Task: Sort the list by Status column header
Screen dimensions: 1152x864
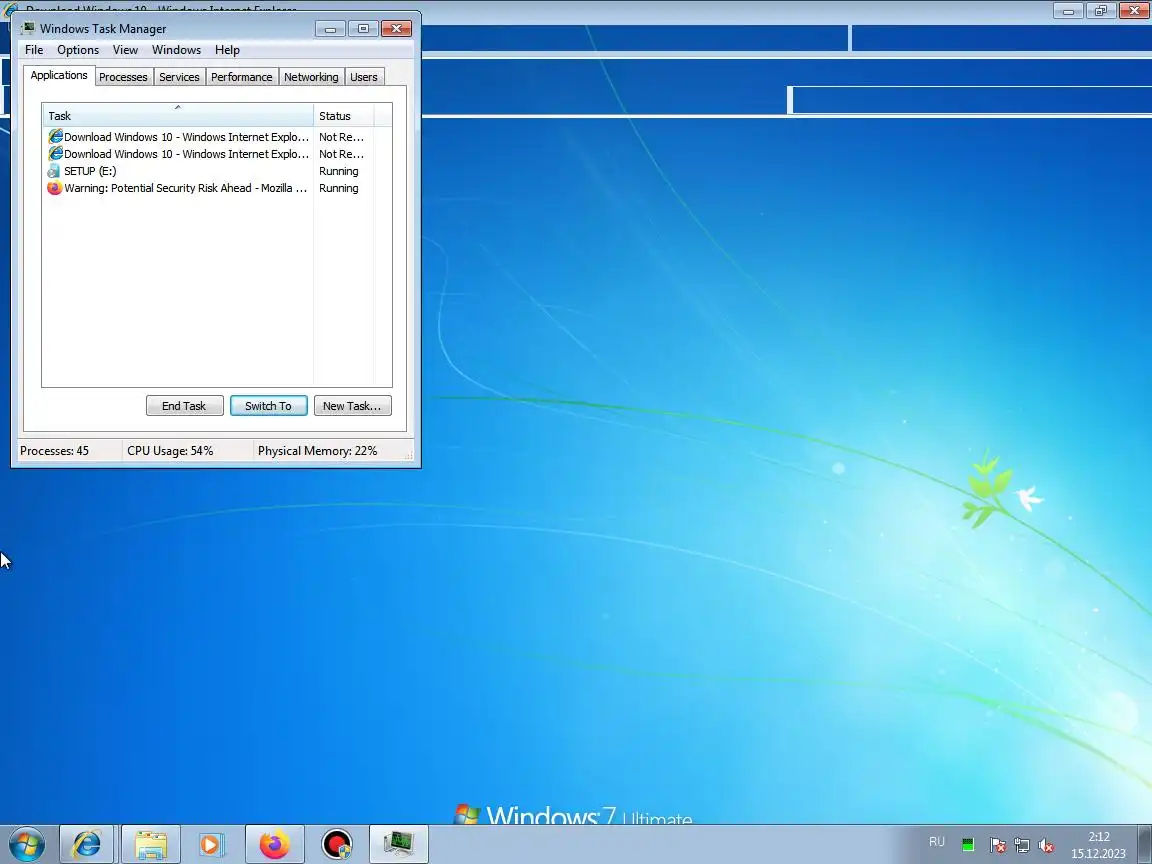Action: pos(344,115)
